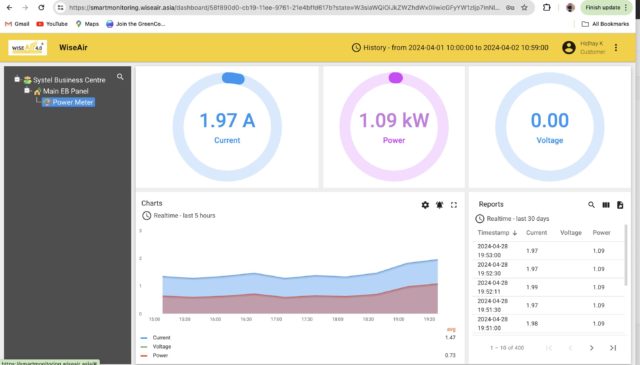Sort Reports by the Current column

[x=536, y=233]
